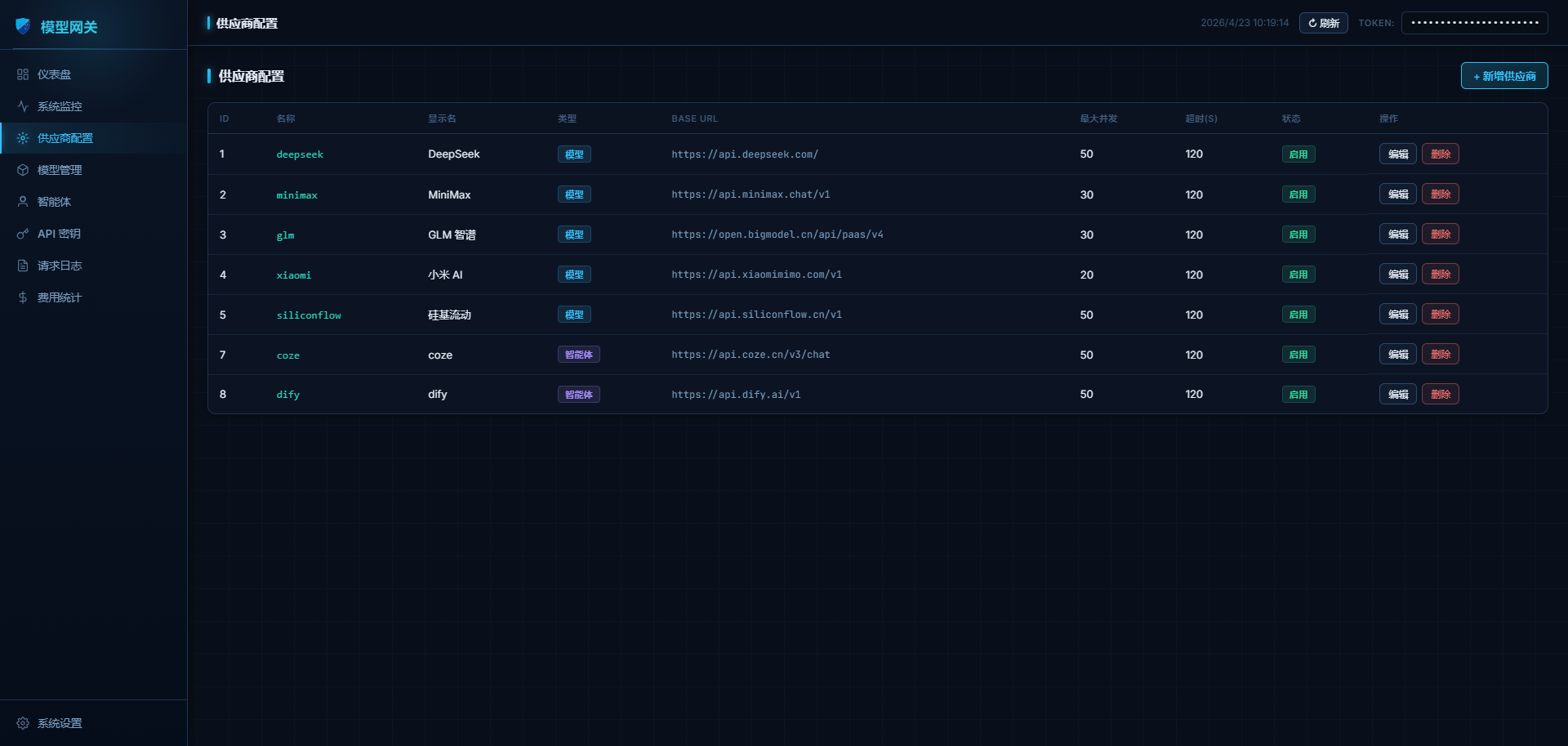The image size is (1568, 746).
Task: Click 删除 for the coze provider
Action: [1440, 355]
